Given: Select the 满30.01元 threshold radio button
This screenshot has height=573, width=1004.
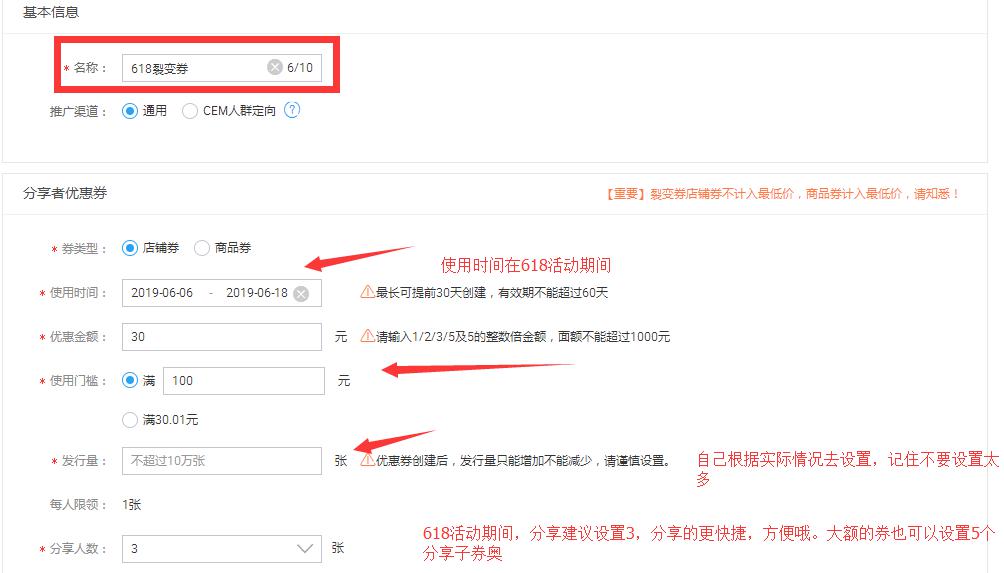Looking at the screenshot, I should 130,420.
